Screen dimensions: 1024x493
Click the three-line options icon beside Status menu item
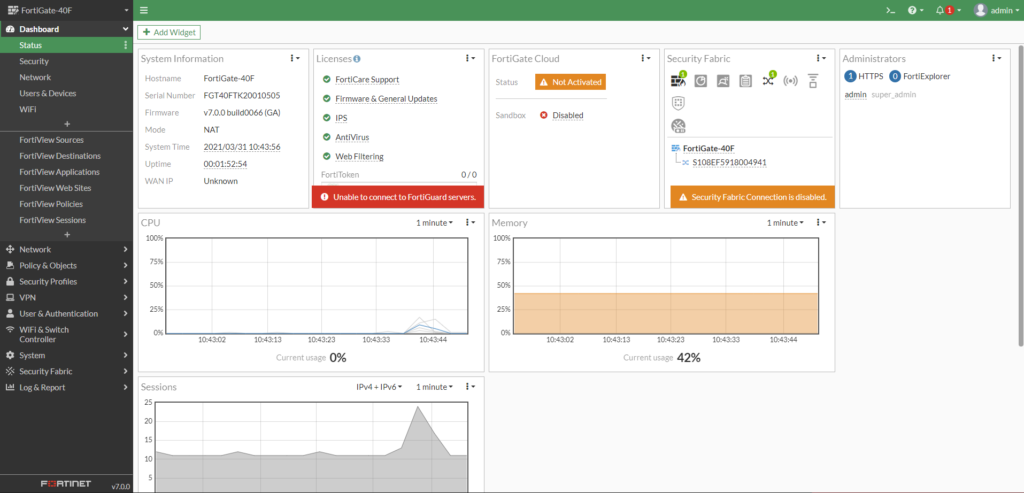click(x=125, y=45)
